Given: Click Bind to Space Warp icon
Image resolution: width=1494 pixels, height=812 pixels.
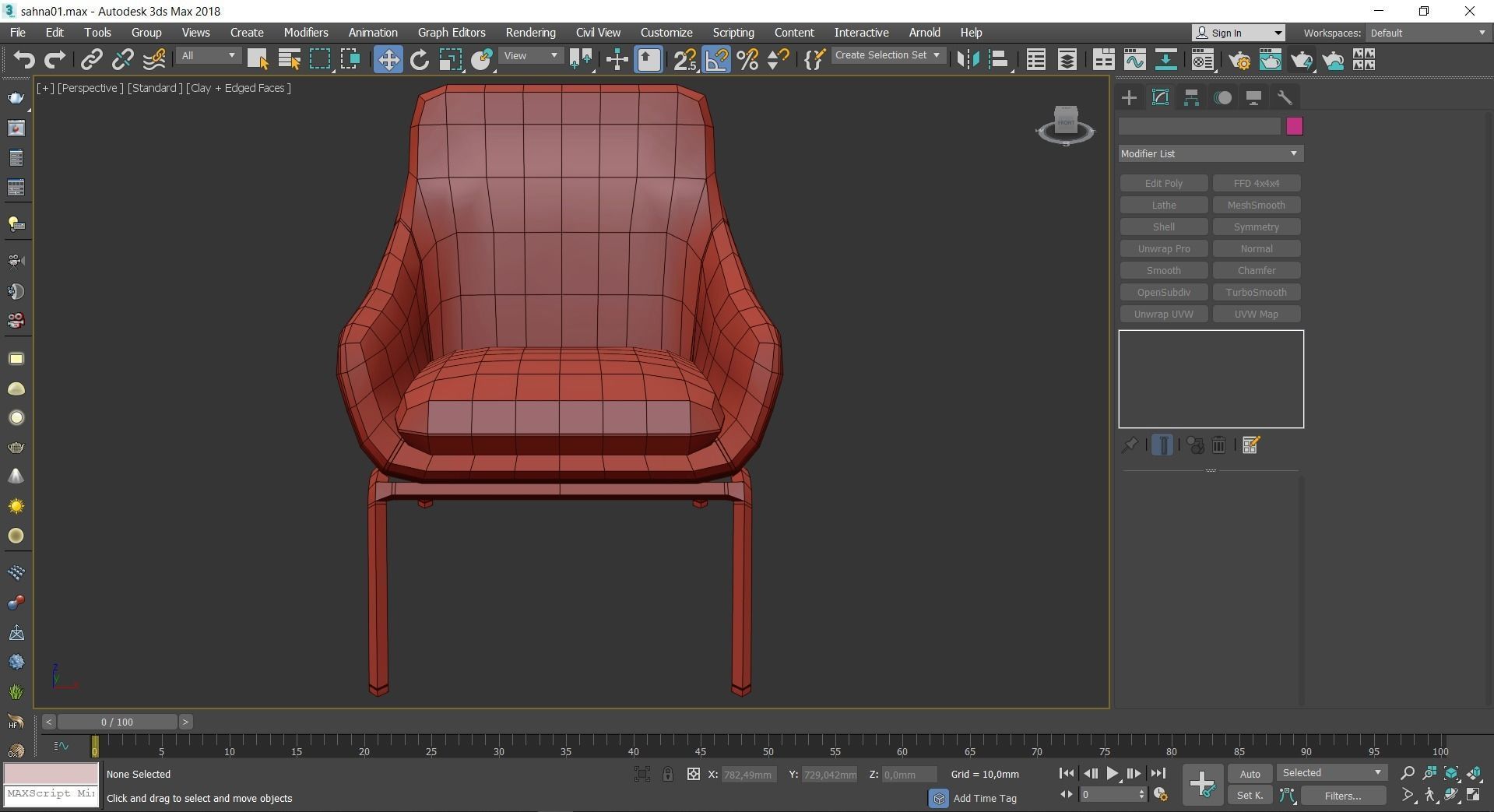Looking at the screenshot, I should 154,60.
